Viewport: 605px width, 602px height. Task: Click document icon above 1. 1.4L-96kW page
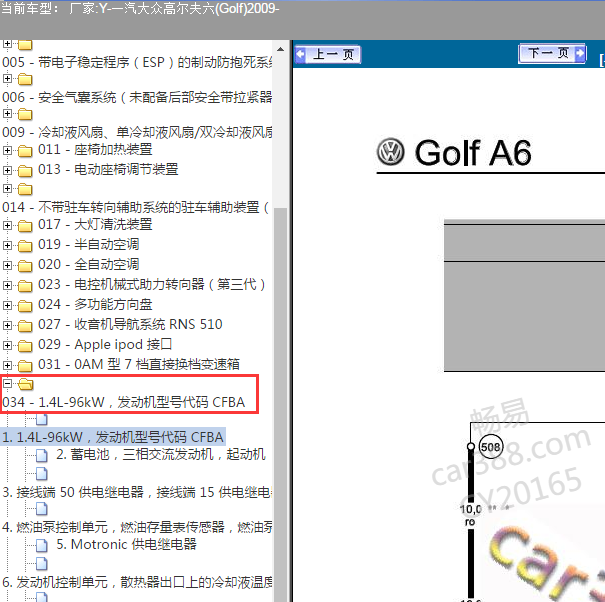42,419
